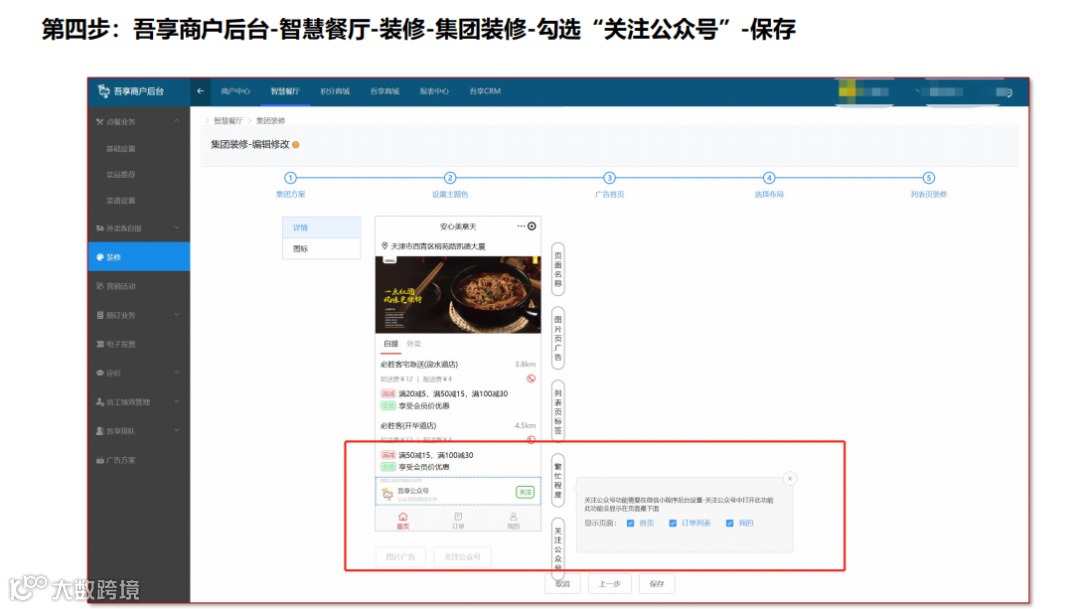Click the 订单 icon in preview footer
Viewport: 1080px width, 609px height.
[x=458, y=517]
